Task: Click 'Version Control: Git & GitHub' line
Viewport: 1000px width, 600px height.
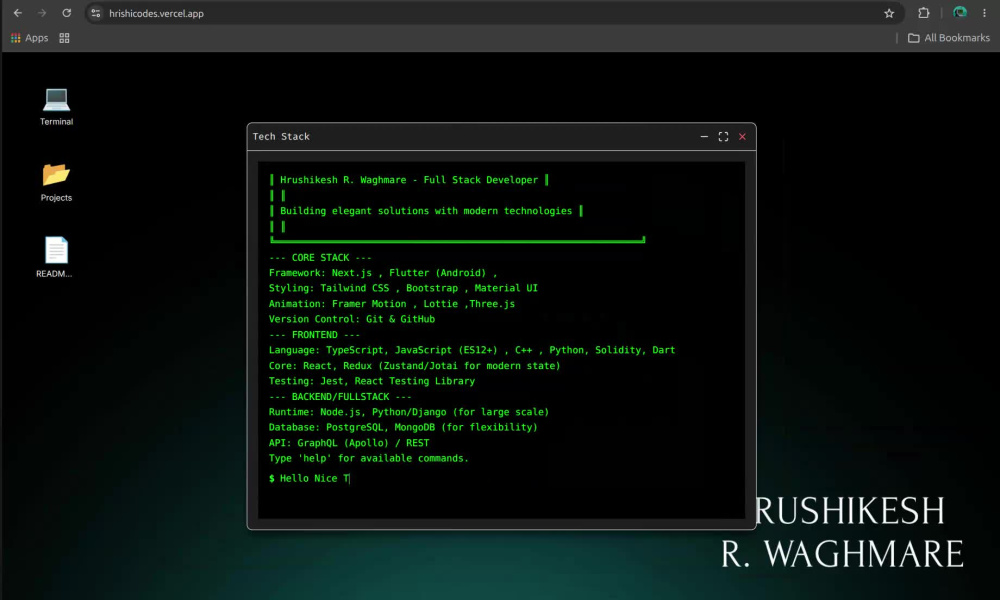Action: 351,319
